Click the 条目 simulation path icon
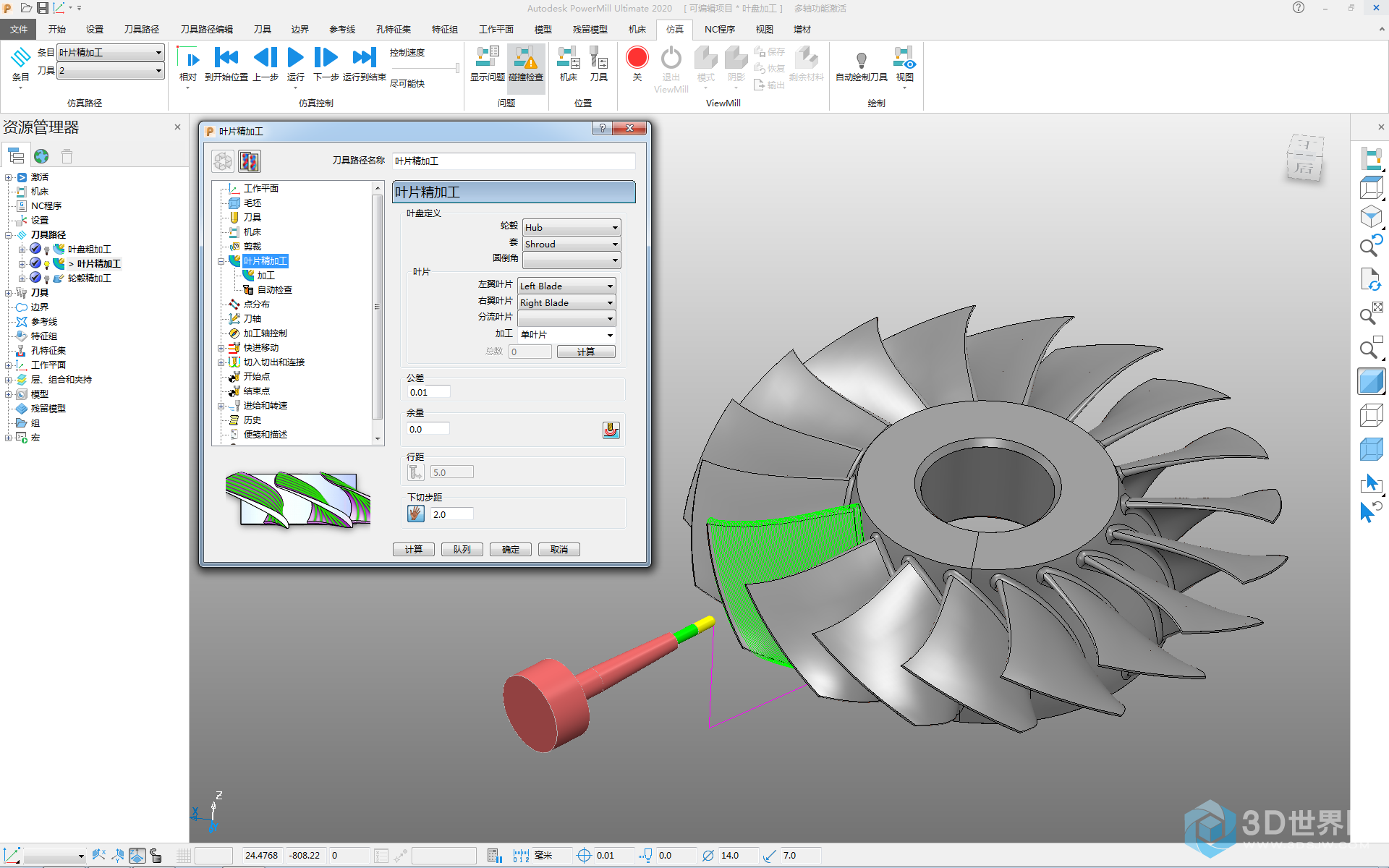Screen dimensions: 1389x868 point(21,56)
